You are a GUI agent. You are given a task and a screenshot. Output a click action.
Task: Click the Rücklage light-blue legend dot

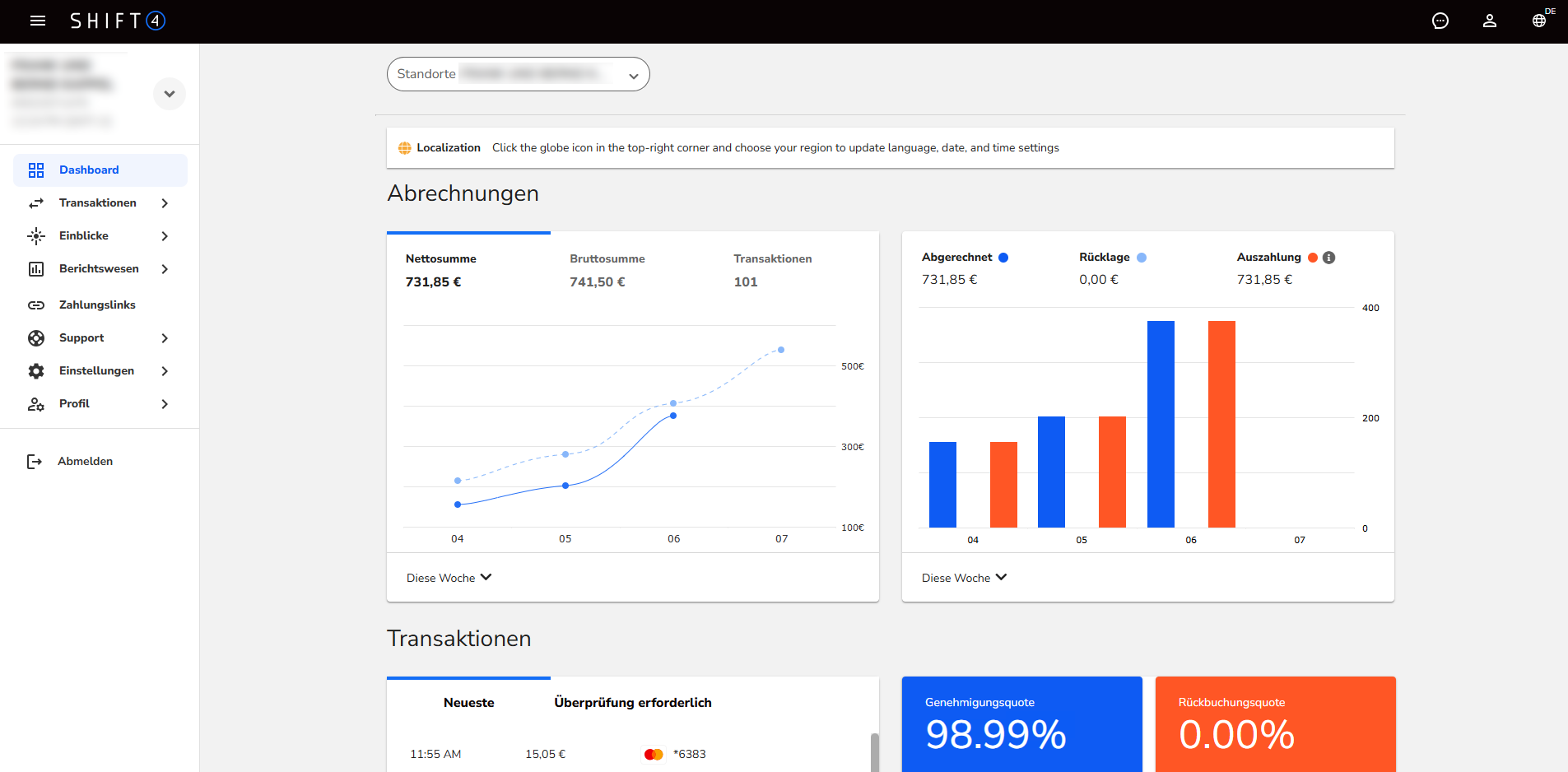click(x=1142, y=258)
